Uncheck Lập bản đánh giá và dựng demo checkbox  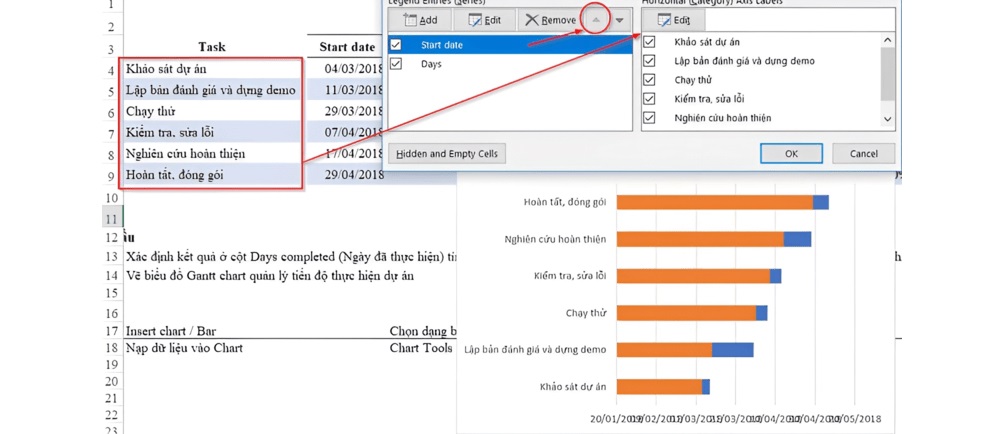650,61
